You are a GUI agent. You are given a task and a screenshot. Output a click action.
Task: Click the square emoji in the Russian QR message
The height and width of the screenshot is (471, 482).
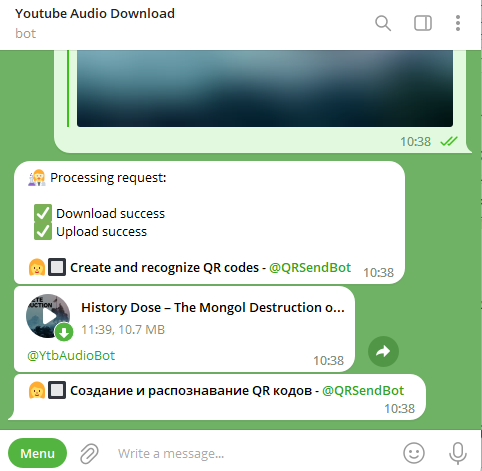[x=57, y=390]
